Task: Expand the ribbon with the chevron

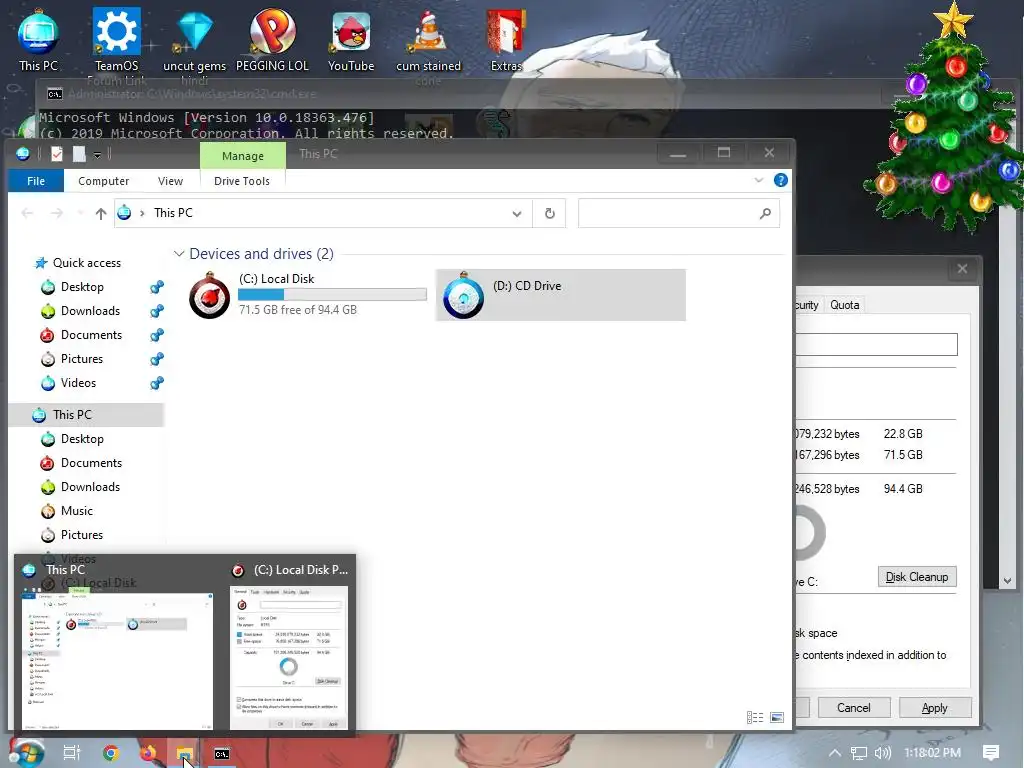Action: pyautogui.click(x=759, y=180)
